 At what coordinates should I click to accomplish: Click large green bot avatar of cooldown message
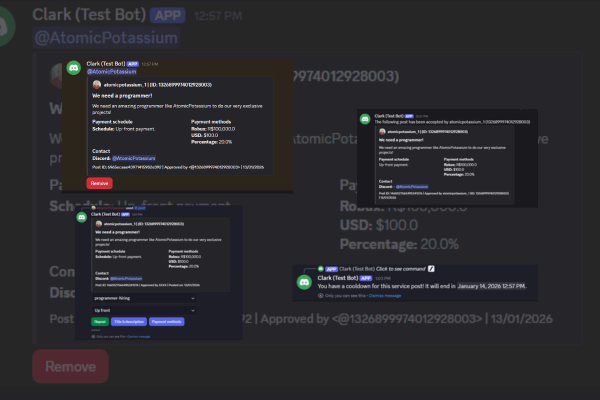coord(304,282)
